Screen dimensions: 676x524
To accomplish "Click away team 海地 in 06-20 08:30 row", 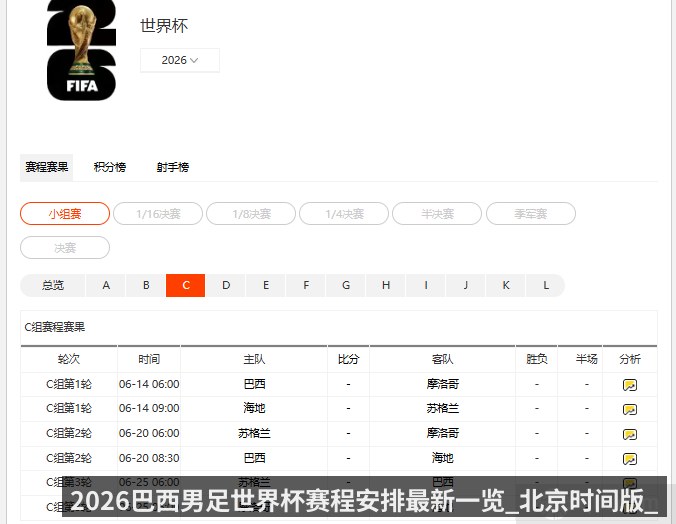I will coord(443,458).
